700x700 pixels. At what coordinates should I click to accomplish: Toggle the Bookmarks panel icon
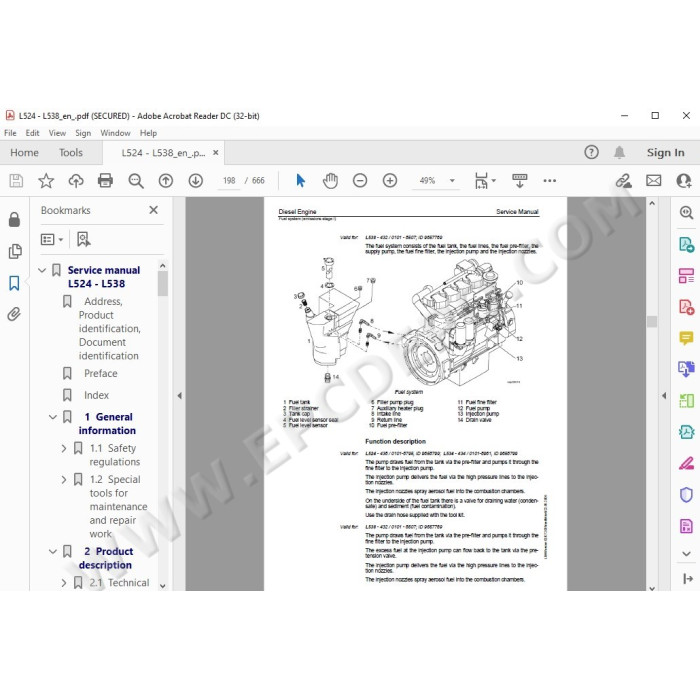tap(14, 283)
